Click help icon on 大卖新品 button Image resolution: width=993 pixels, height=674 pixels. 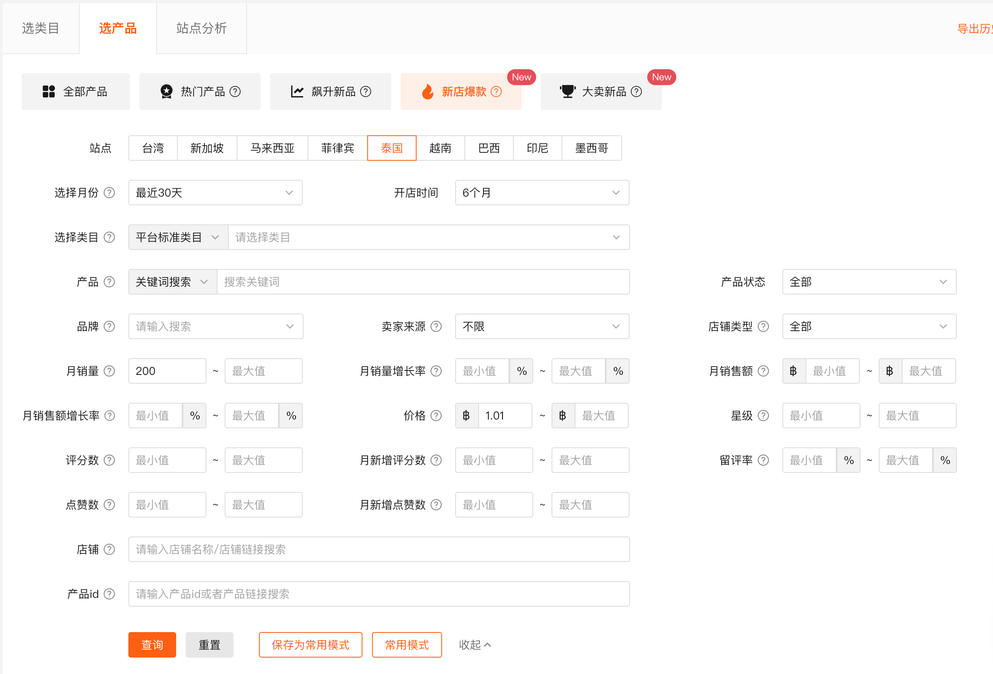click(636, 91)
